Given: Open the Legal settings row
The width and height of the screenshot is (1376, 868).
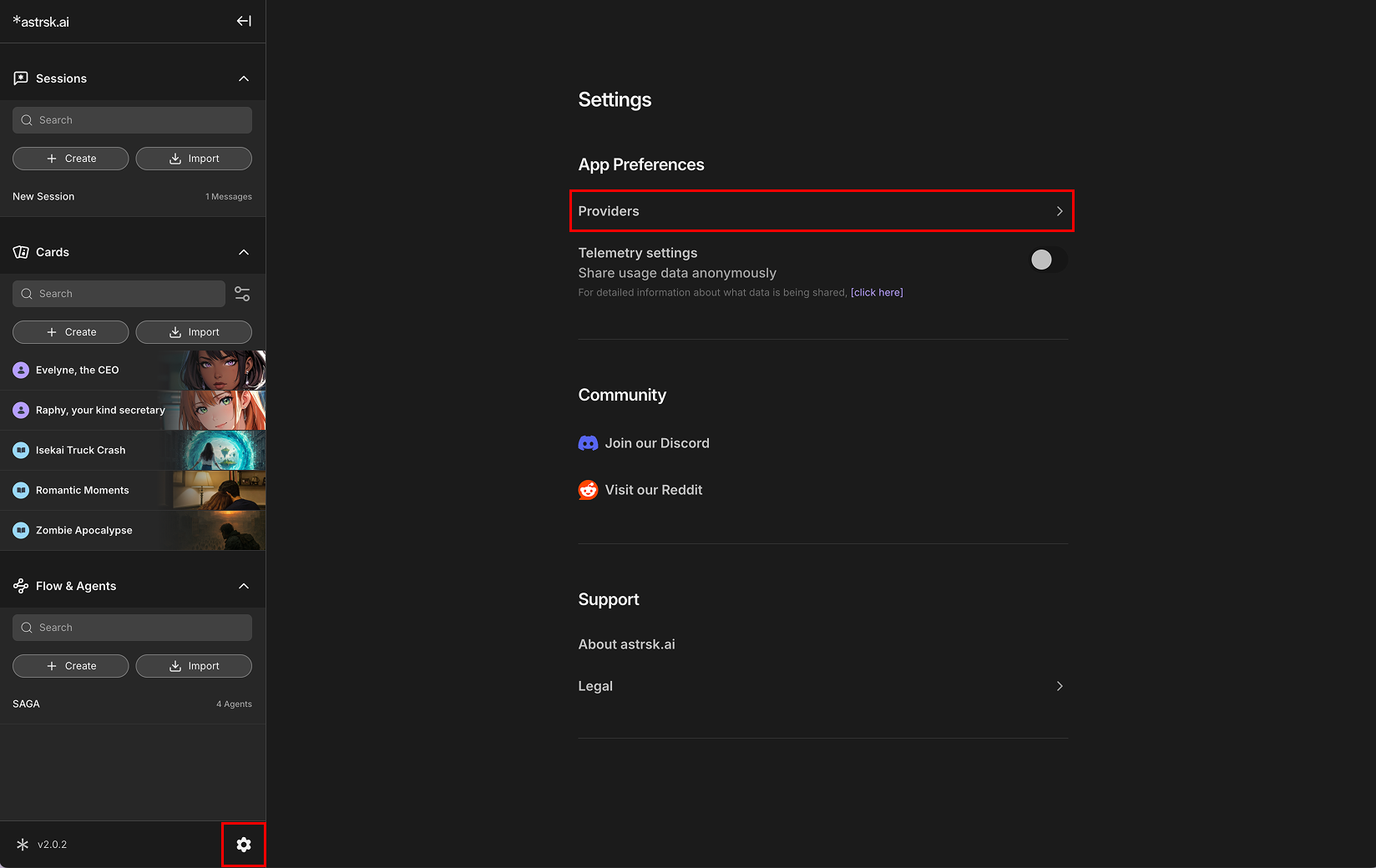Looking at the screenshot, I should [823, 686].
